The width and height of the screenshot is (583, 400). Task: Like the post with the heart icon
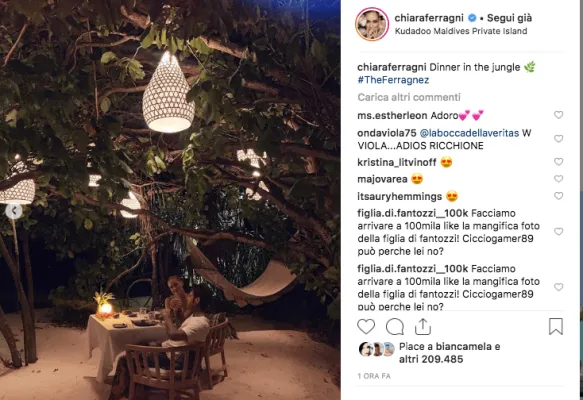coord(366,327)
